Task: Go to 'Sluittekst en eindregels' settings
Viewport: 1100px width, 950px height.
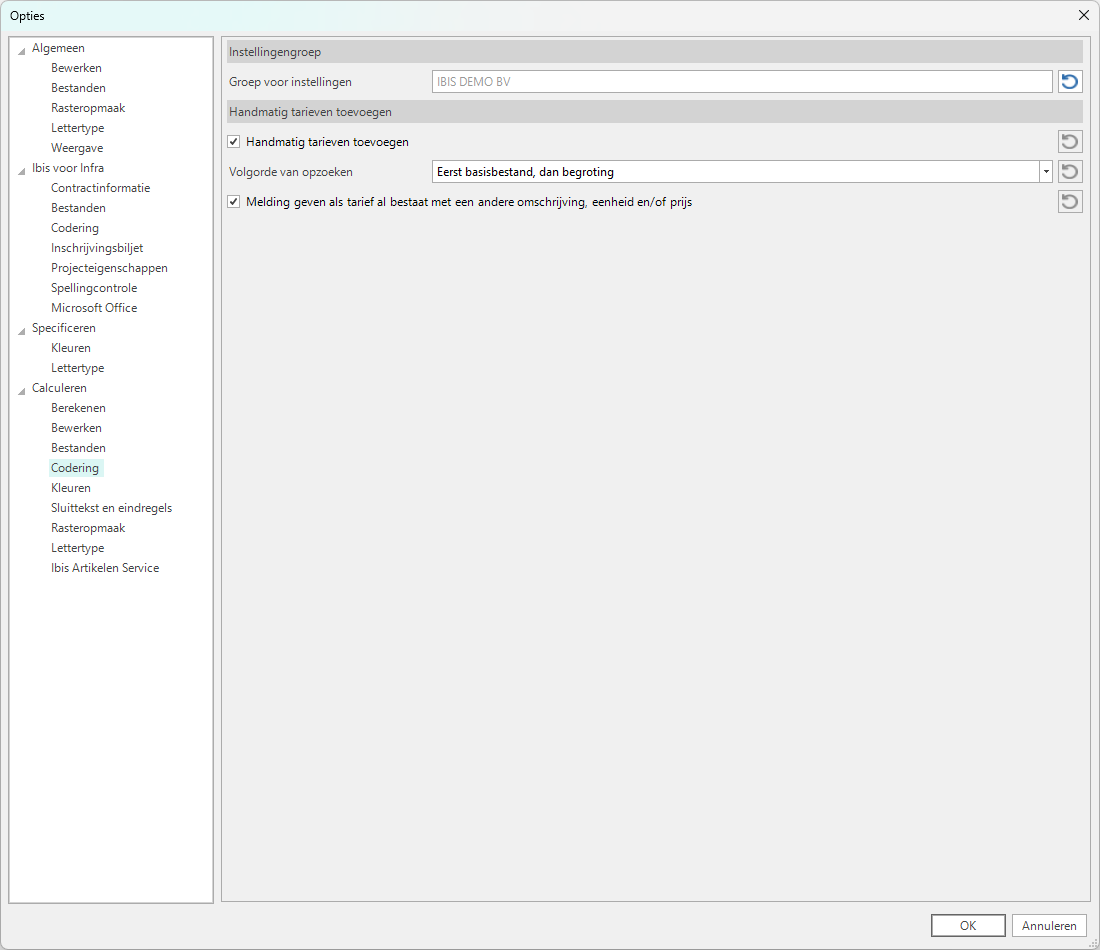Action: click(111, 508)
